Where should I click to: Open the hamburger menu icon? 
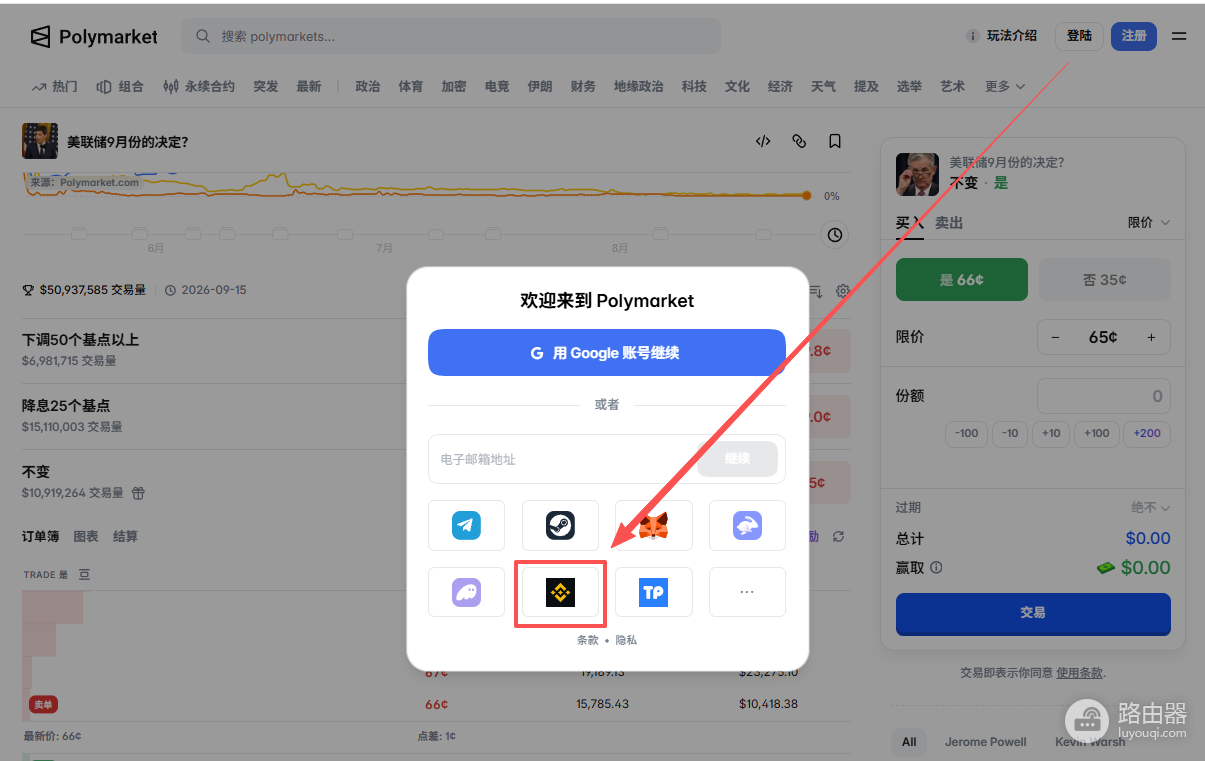coord(1179,36)
